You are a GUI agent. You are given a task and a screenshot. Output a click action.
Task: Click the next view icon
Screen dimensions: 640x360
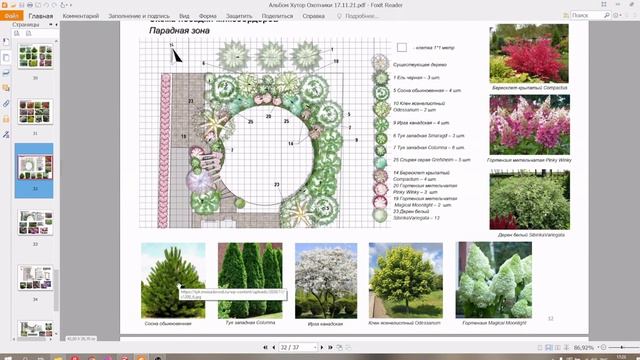click(348, 347)
